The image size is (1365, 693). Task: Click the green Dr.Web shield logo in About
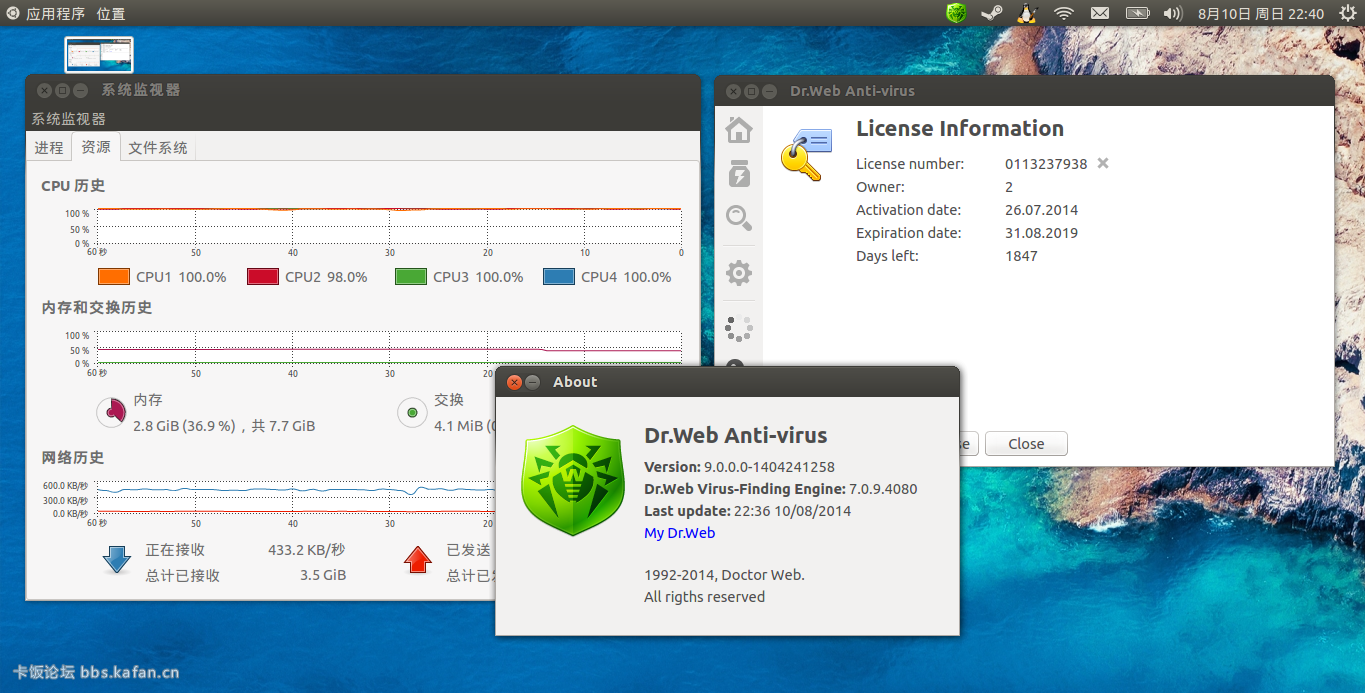click(x=573, y=480)
